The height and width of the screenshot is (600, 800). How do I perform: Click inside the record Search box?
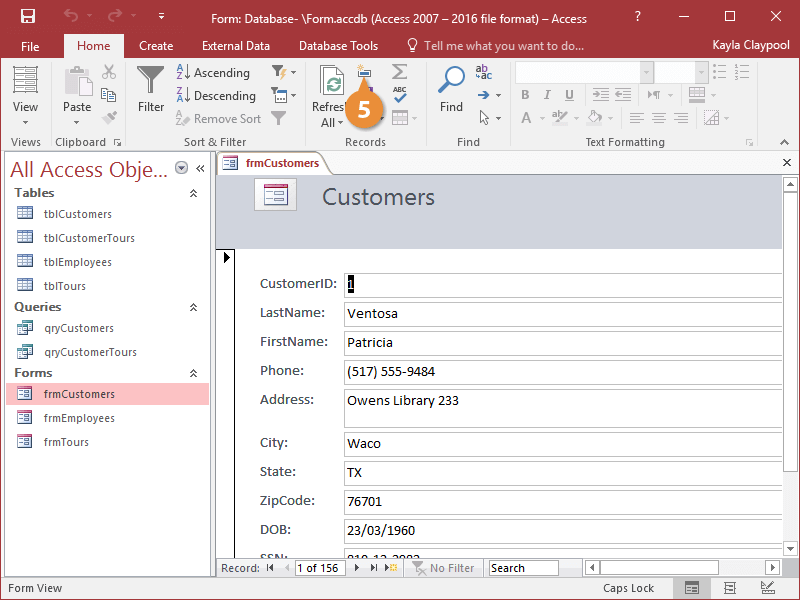click(x=523, y=568)
